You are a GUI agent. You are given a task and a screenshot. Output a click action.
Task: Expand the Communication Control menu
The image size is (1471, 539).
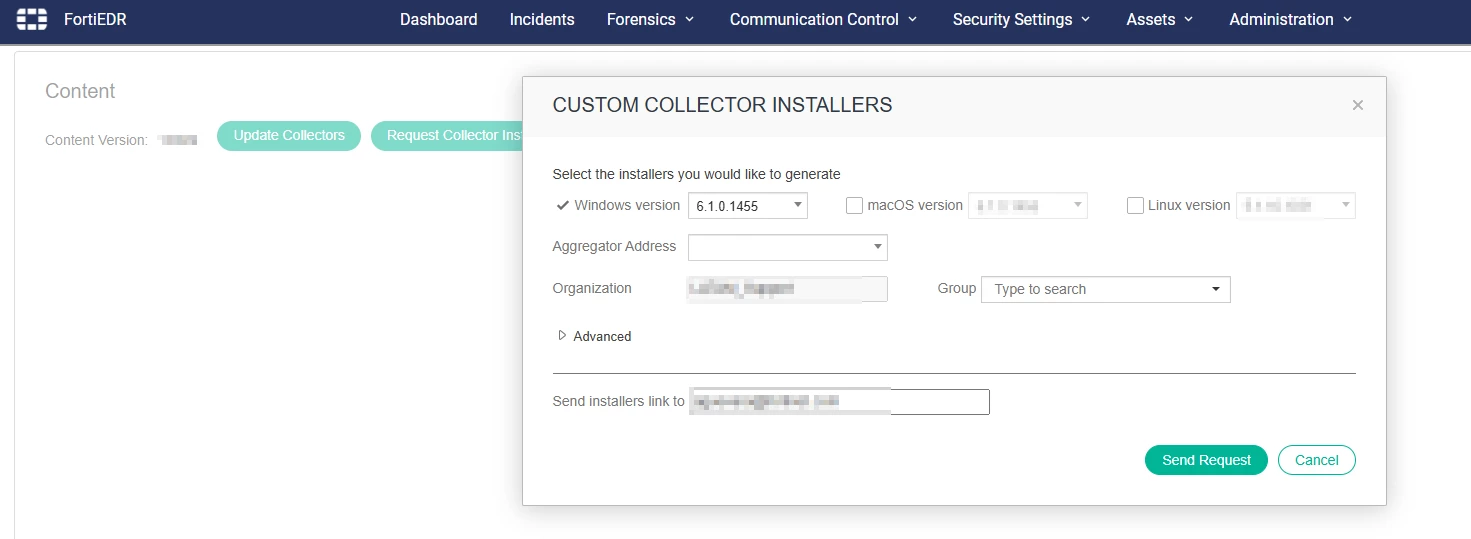click(823, 19)
